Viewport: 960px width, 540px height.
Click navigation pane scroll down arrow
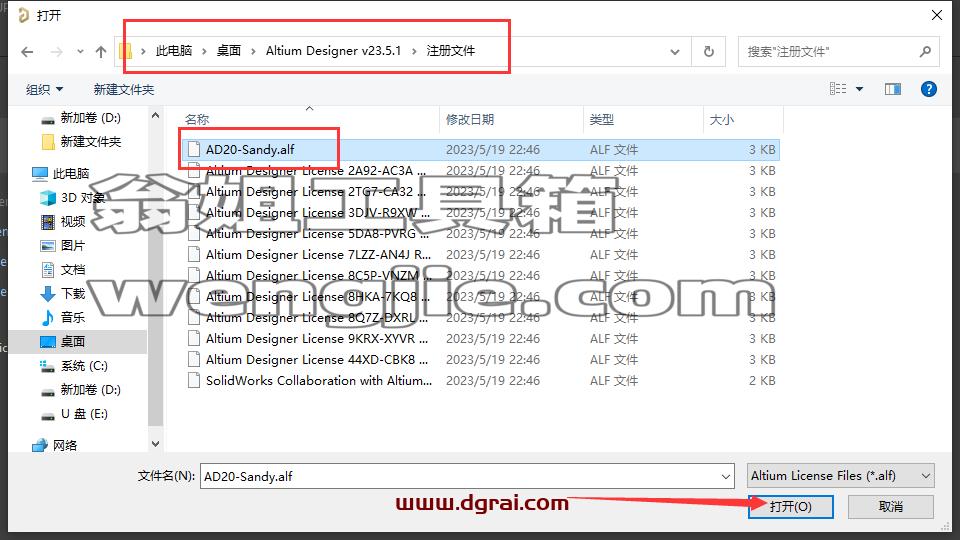tap(156, 444)
